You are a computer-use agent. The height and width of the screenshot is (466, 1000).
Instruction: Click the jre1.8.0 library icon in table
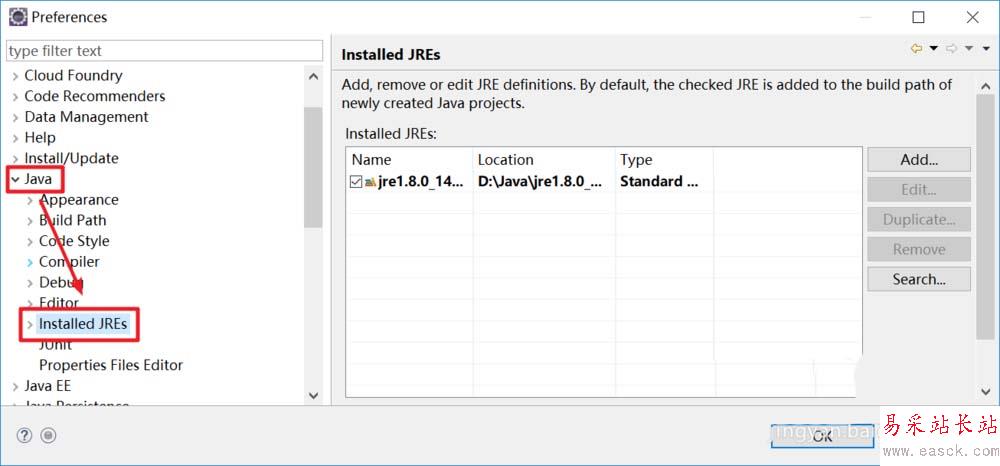coord(370,182)
